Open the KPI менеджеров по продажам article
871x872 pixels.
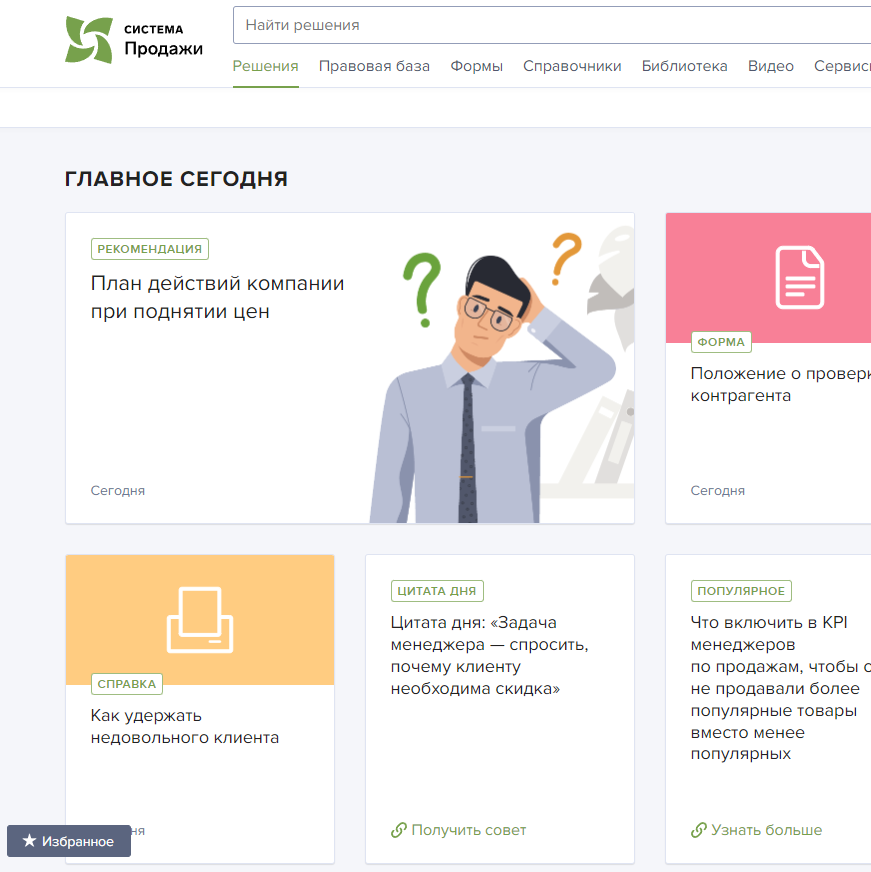coord(780,688)
